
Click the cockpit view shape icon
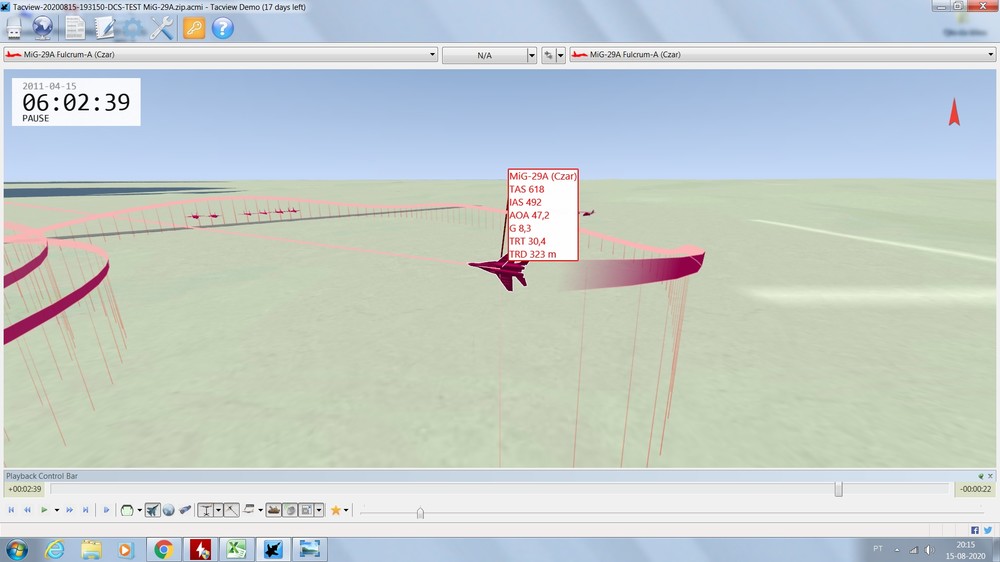tap(127, 510)
